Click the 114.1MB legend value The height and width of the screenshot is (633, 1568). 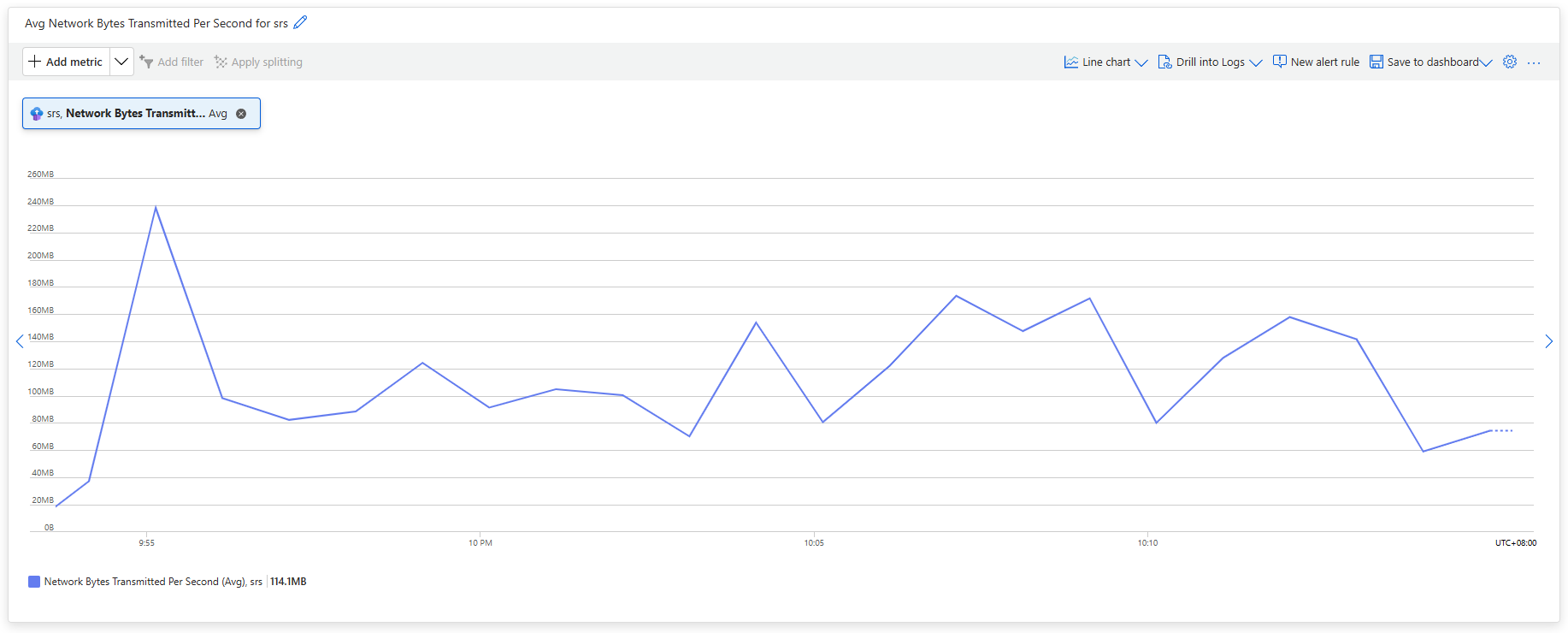(288, 582)
